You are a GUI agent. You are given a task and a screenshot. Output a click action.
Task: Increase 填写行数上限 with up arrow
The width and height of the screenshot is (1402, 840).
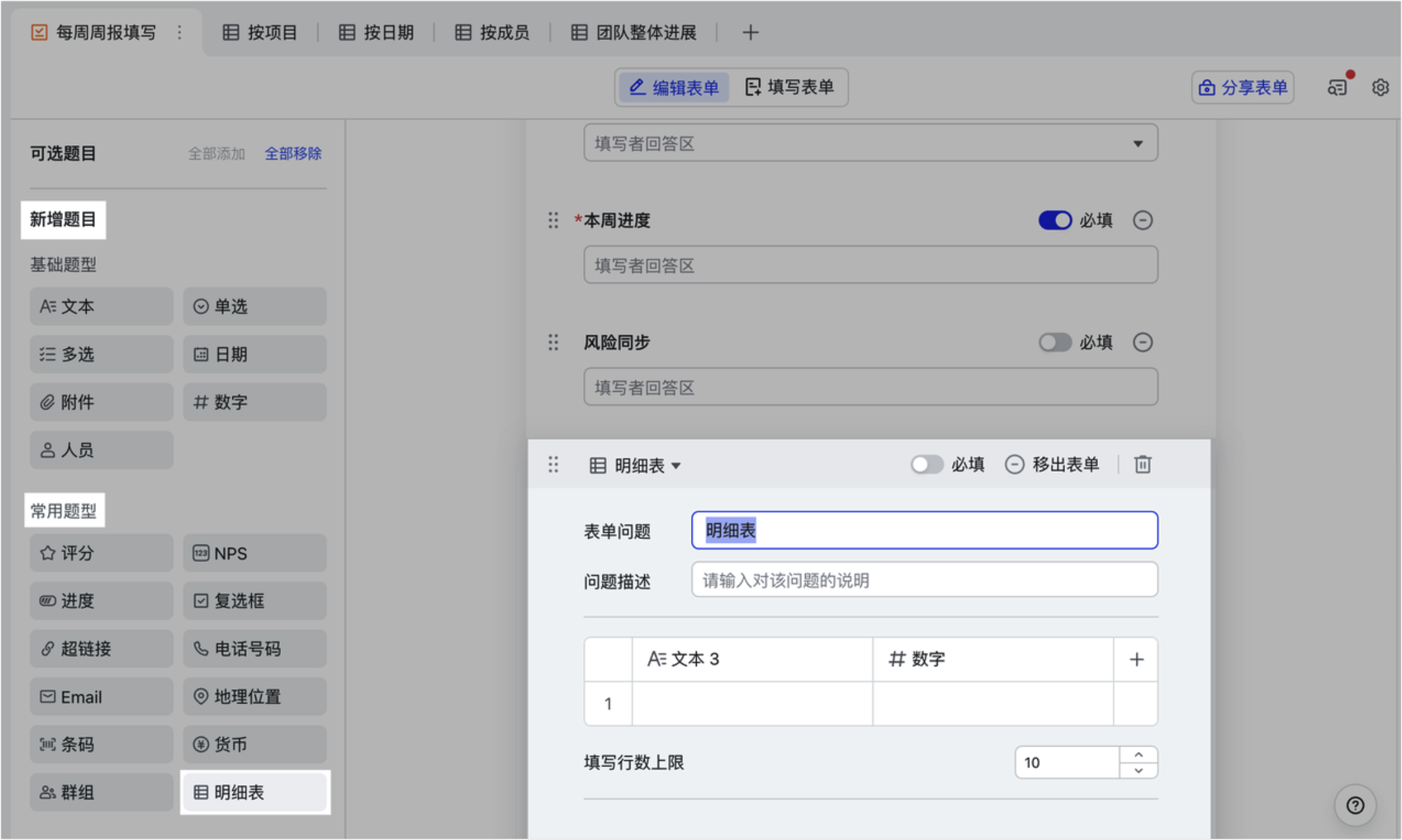pyautogui.click(x=1138, y=755)
